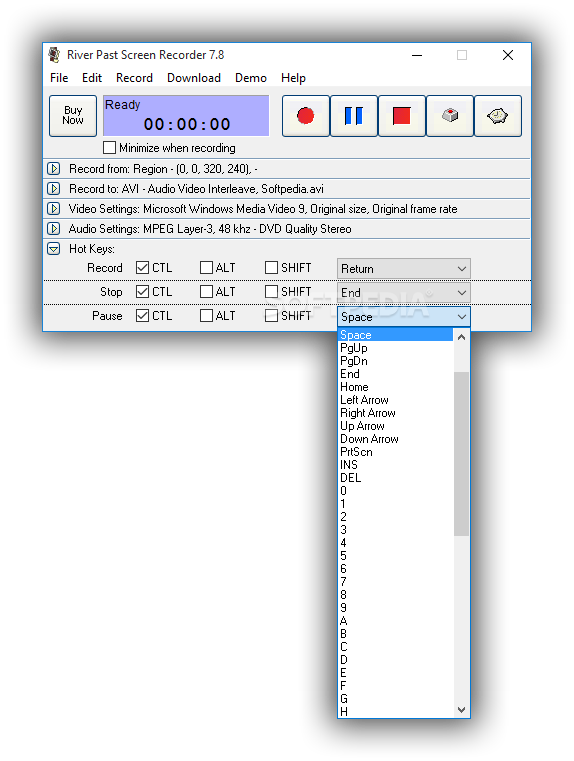The image size is (574, 761).
Task: Collapse the Hot Keys section
Action: pyautogui.click(x=53, y=249)
